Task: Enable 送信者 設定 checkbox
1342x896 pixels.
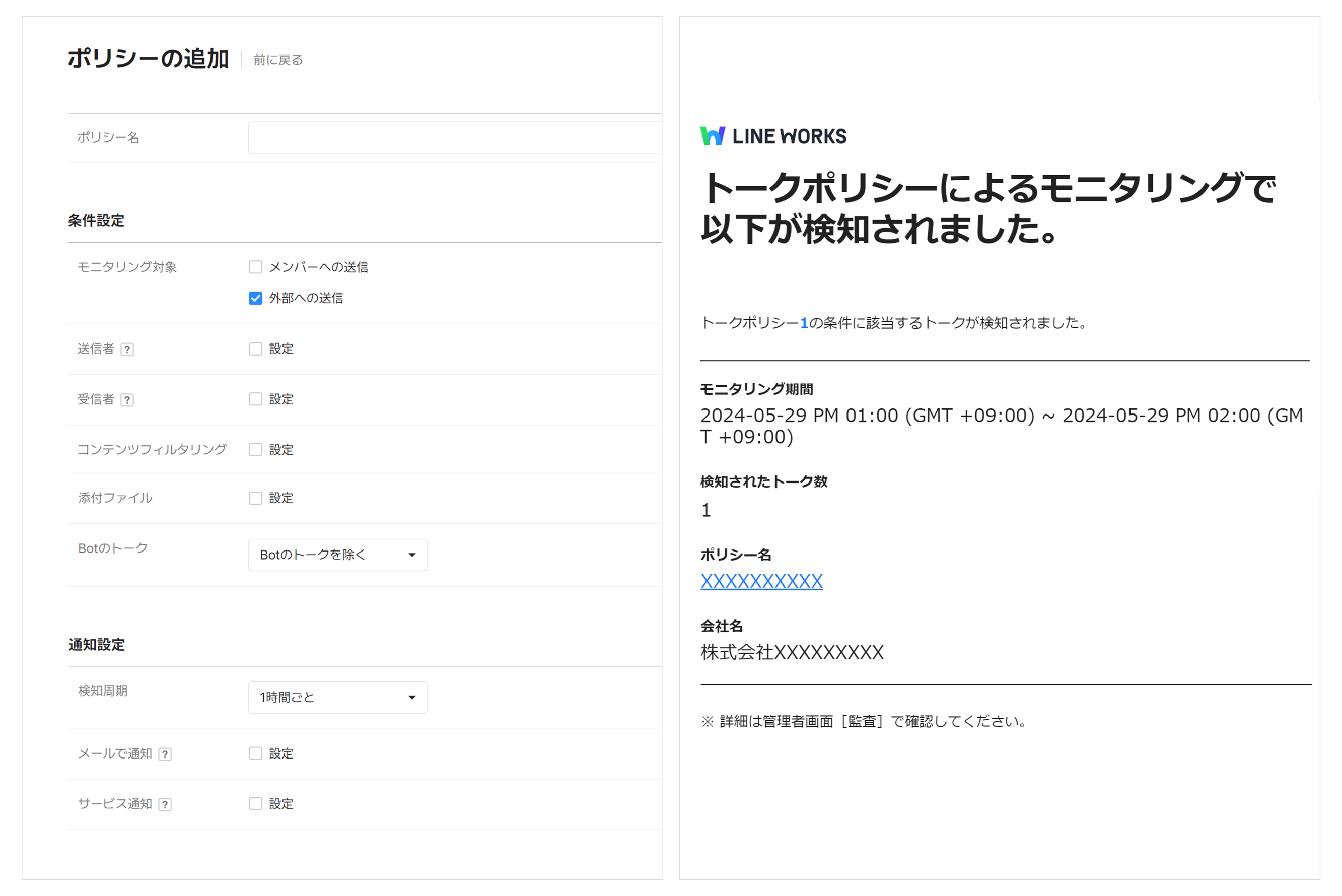Action: point(255,349)
